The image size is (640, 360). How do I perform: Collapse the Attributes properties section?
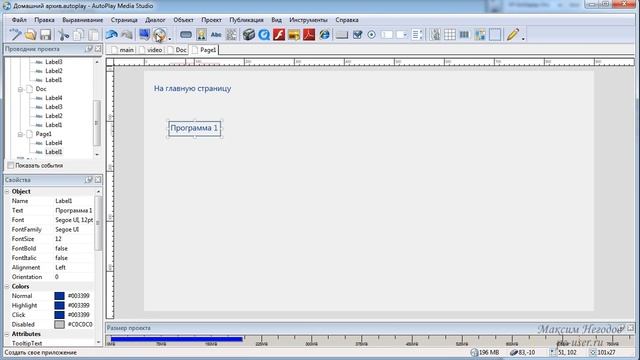pyautogui.click(x=7, y=334)
